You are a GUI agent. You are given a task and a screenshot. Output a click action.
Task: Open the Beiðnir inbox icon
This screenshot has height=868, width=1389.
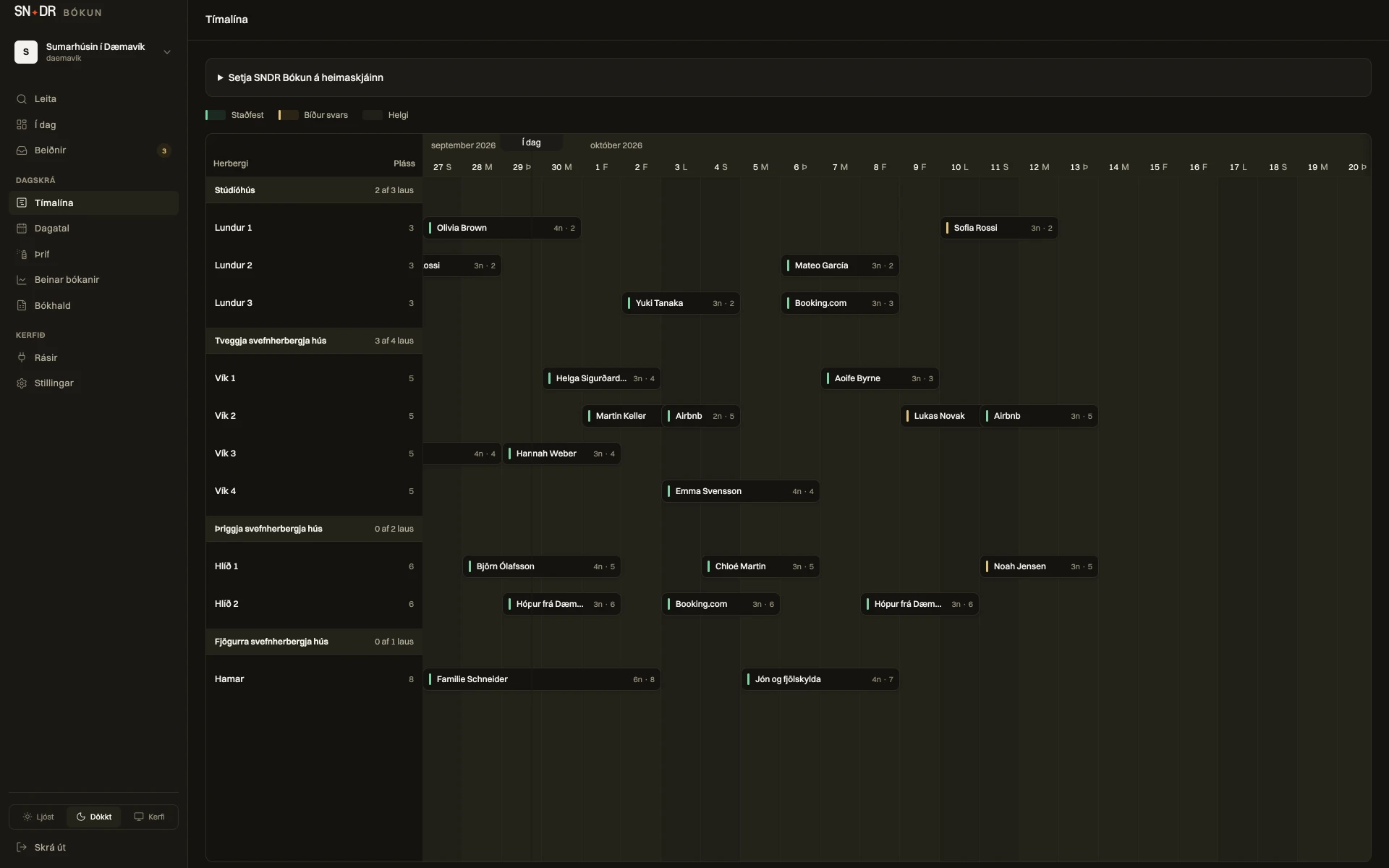(22, 150)
